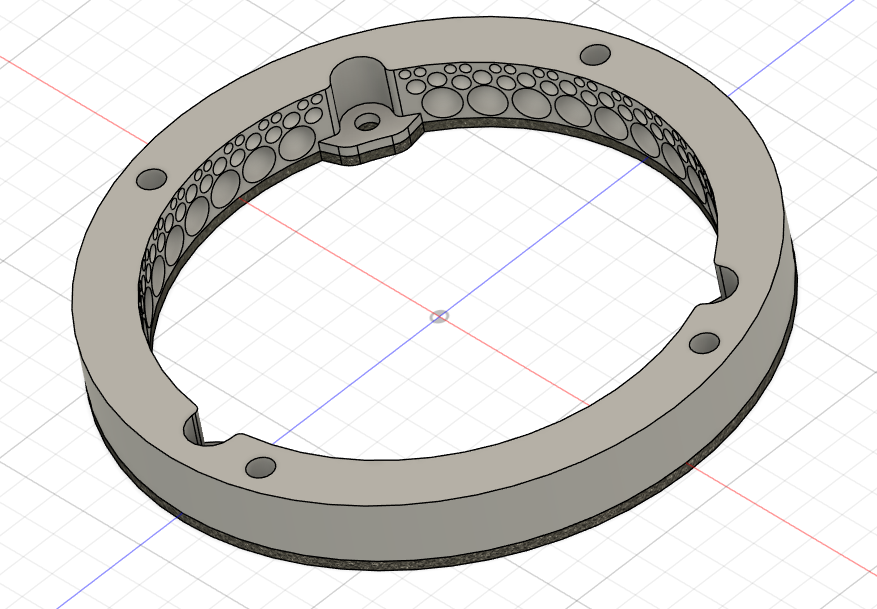Image resolution: width=877 pixels, height=609 pixels.
Task: Select the origin point at the axes intersection
Action: pos(439,317)
